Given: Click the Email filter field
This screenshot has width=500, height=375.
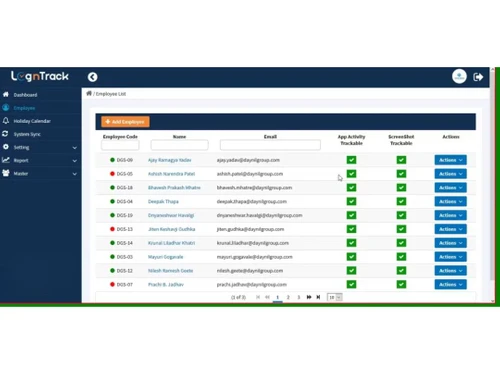Looking at the screenshot, I should [x=270, y=145].
